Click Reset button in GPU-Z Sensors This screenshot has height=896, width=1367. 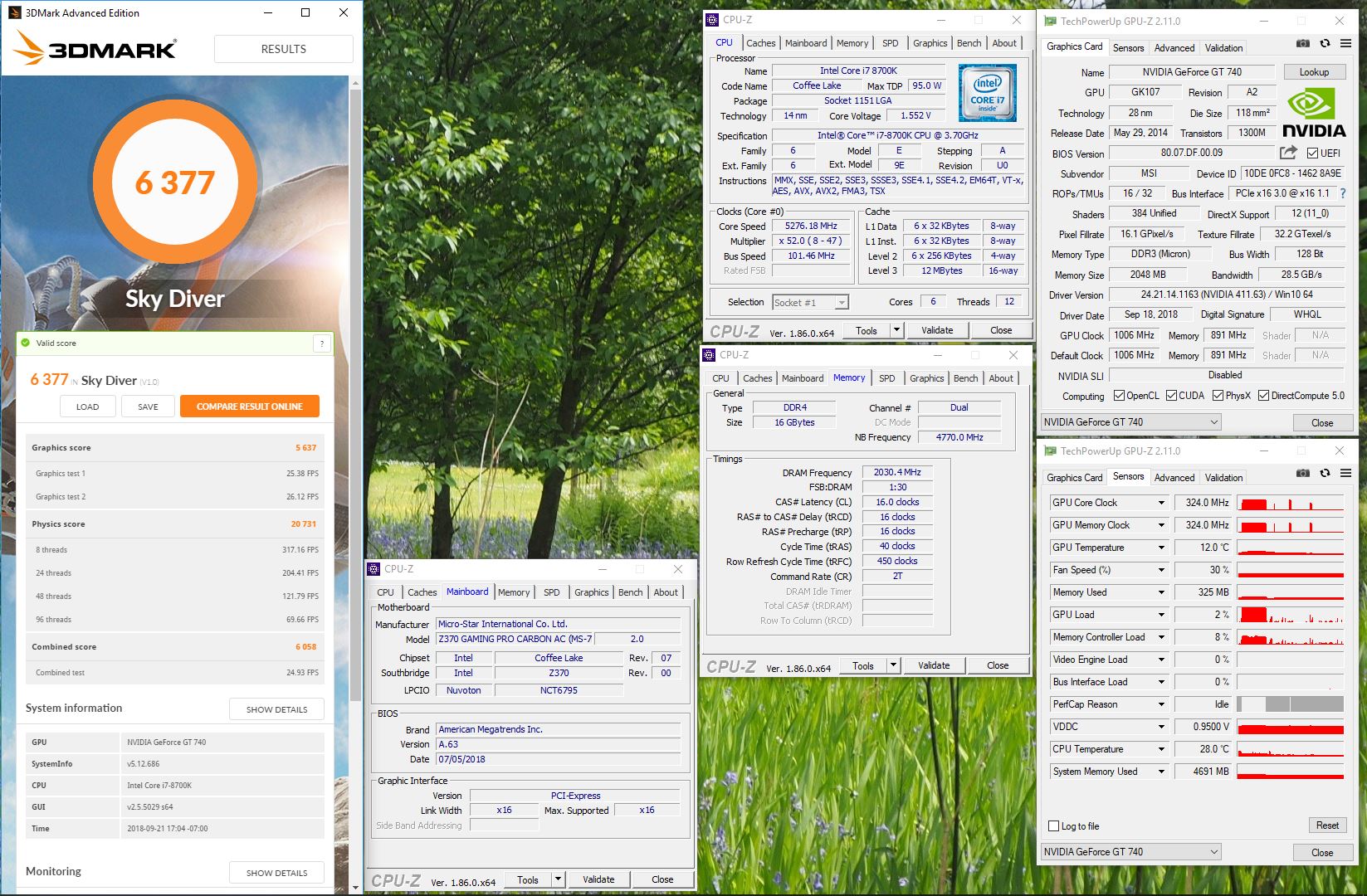point(1326,825)
